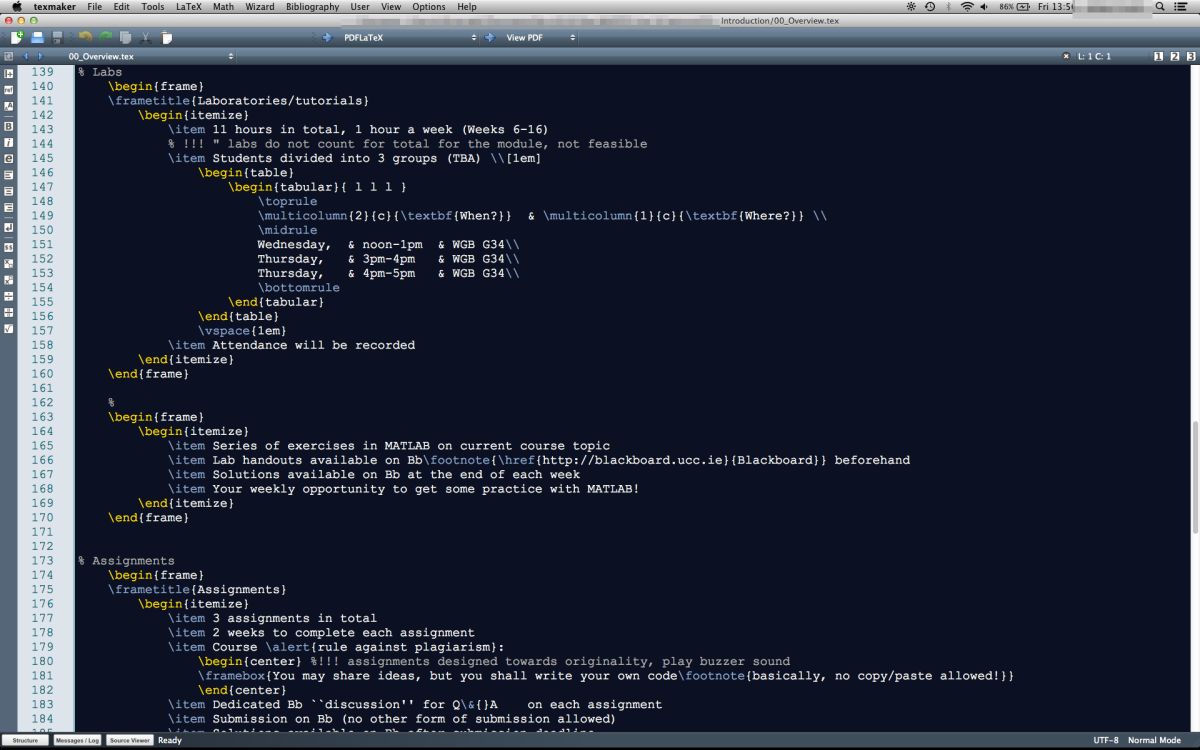Open the Math menu

click(224, 7)
